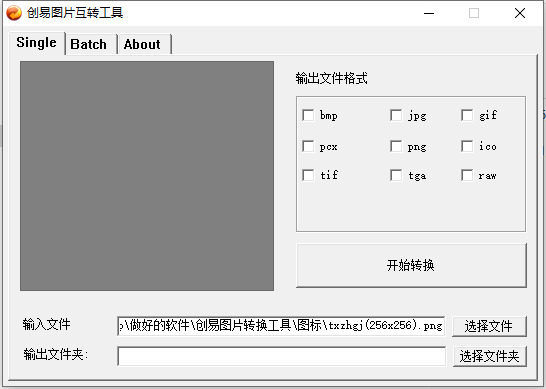
Task: Focus the 输入文件 path input field
Action: click(x=281, y=326)
